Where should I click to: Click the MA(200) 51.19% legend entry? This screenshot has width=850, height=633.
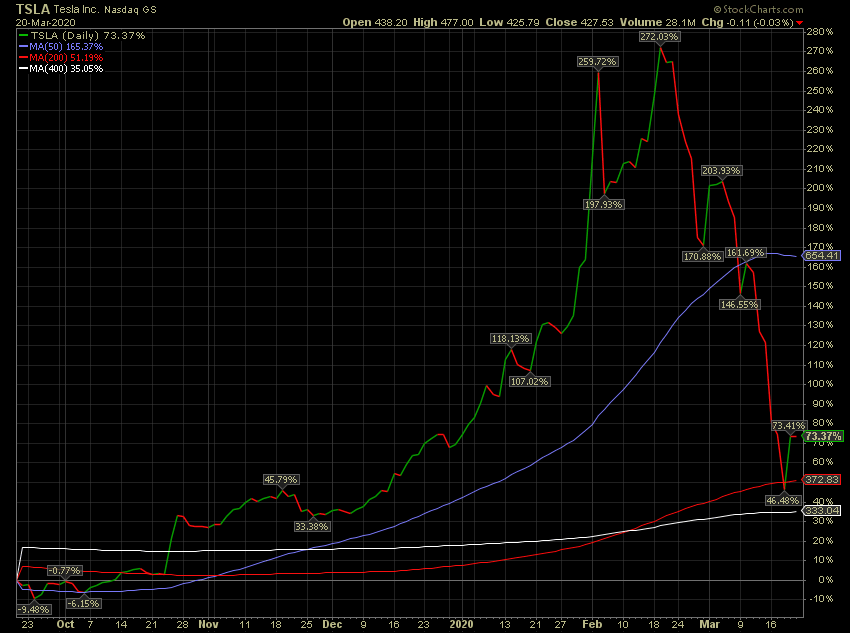pyautogui.click(x=61, y=57)
